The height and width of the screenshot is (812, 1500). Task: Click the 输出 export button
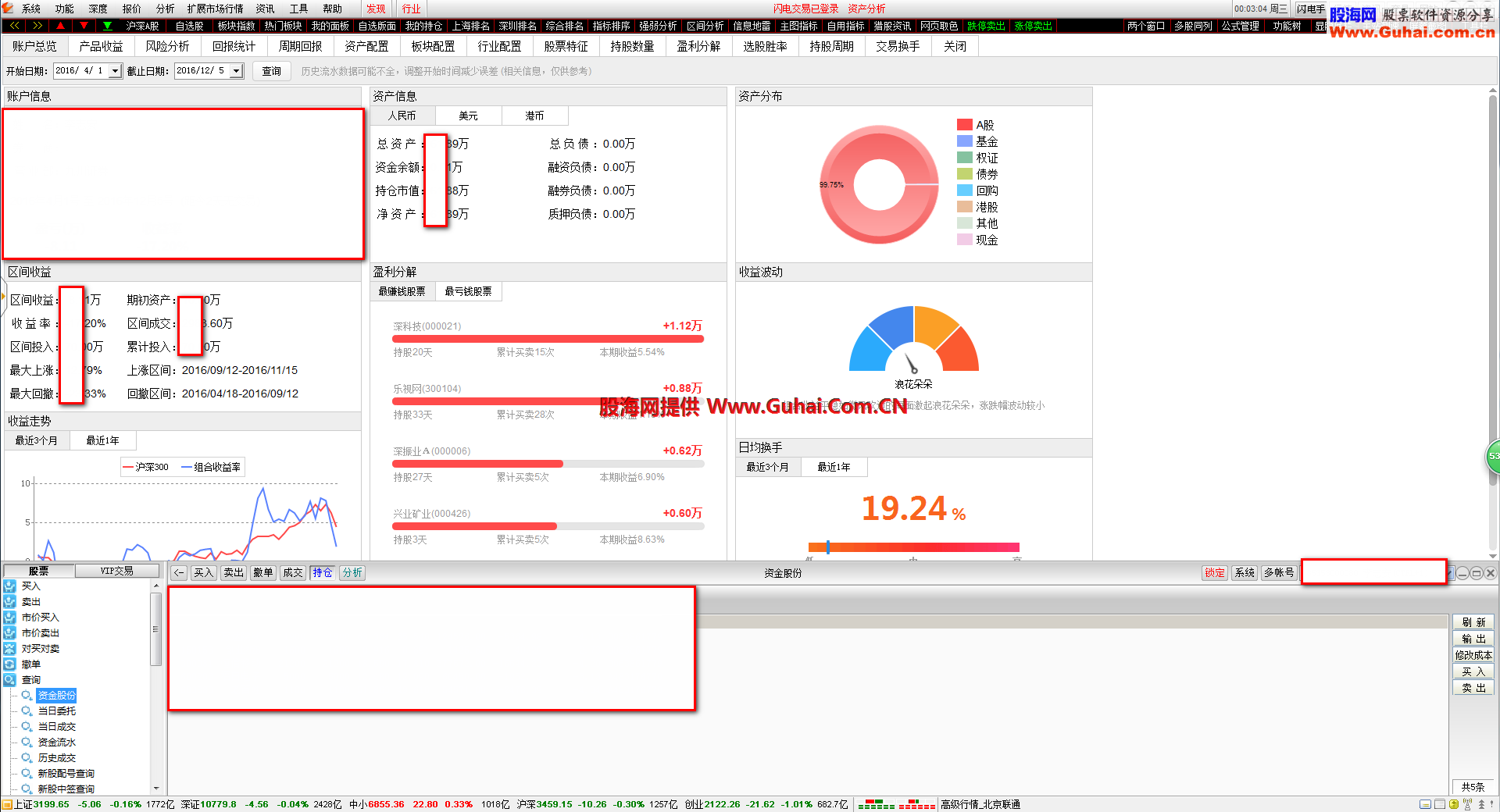(1473, 639)
